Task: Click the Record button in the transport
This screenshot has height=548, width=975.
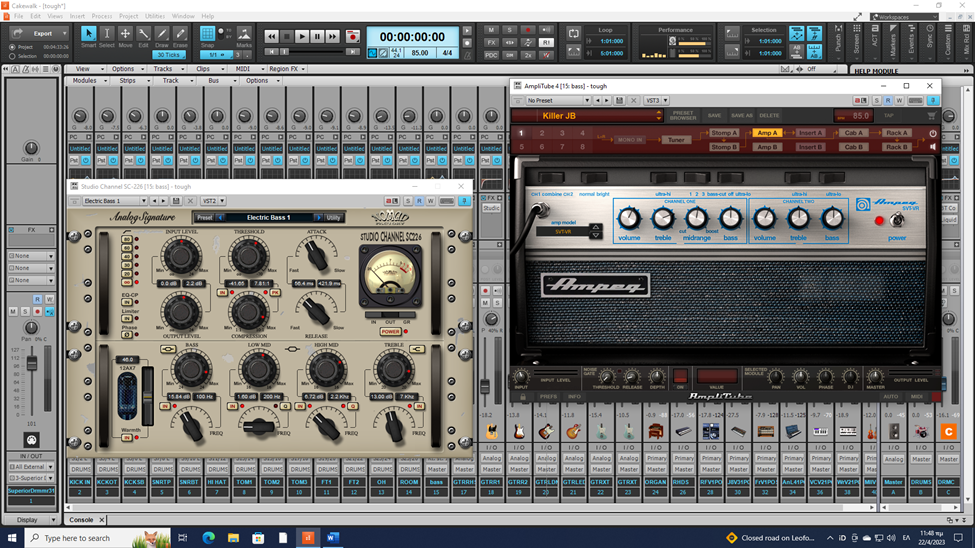Action: (353, 37)
